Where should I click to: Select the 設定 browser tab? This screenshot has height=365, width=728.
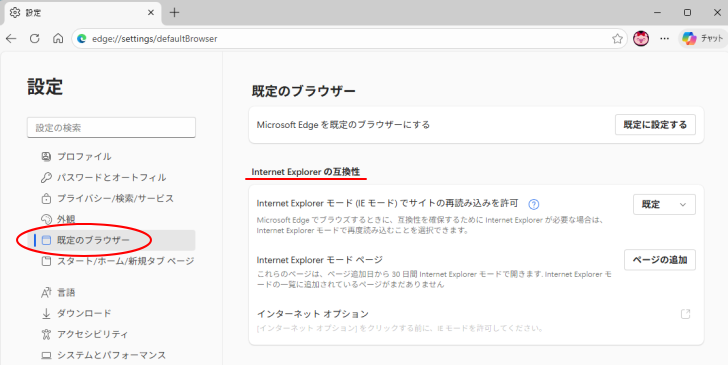(x=83, y=13)
